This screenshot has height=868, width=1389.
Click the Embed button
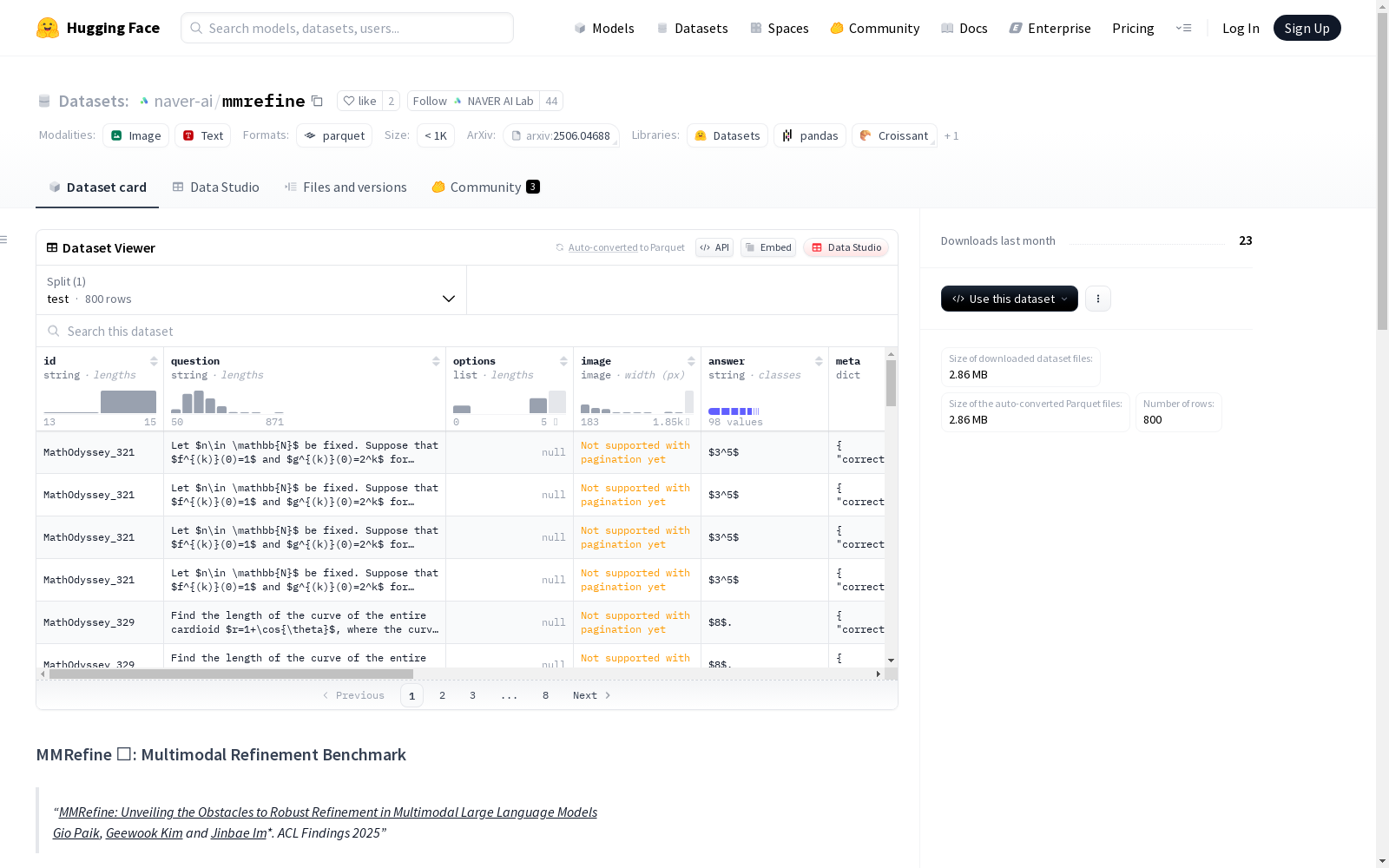tap(768, 247)
